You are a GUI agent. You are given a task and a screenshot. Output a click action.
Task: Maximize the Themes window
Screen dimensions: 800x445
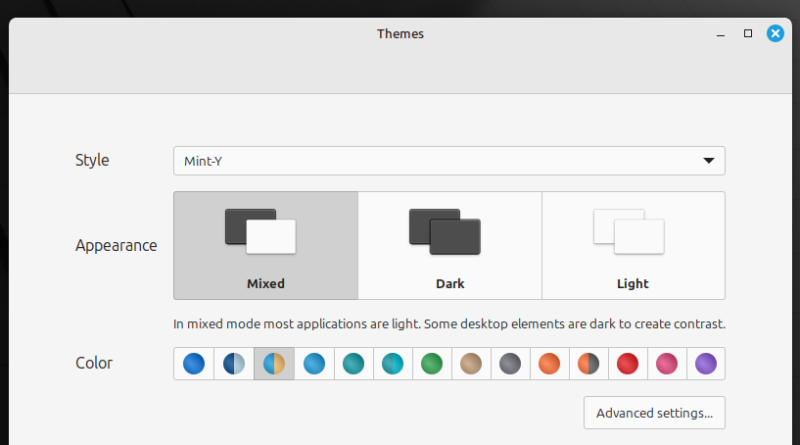[x=748, y=34]
